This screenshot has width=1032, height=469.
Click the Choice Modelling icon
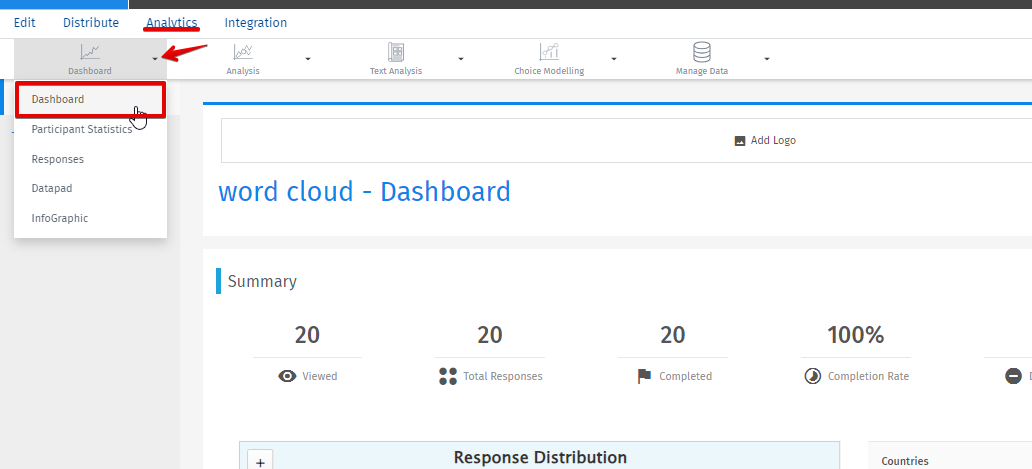coord(549,52)
